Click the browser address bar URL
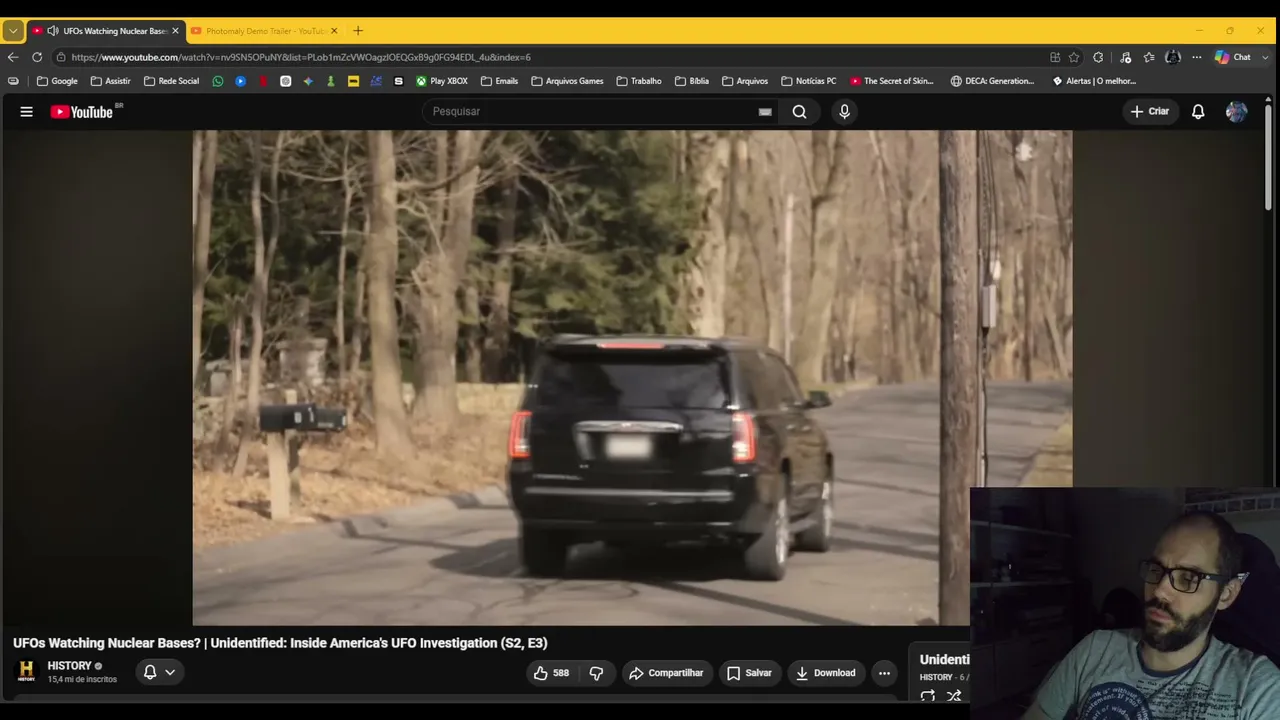This screenshot has width=1280, height=720. pos(301,57)
